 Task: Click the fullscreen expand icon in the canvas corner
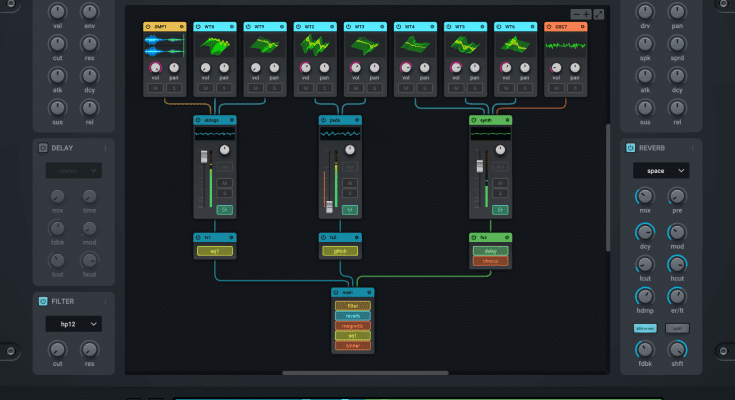coord(598,14)
